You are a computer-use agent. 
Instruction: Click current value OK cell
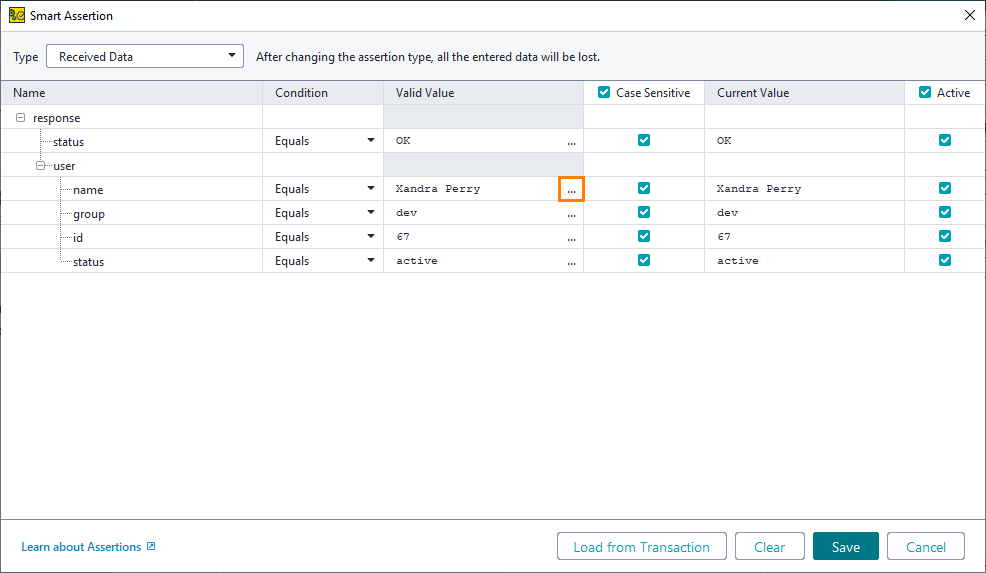coord(804,141)
